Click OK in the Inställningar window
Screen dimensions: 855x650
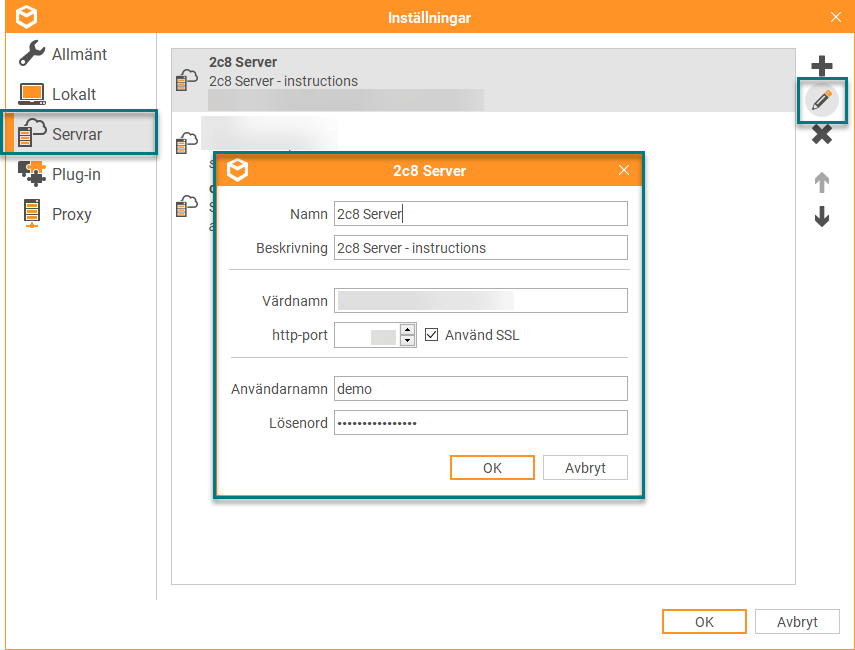pyautogui.click(x=704, y=622)
